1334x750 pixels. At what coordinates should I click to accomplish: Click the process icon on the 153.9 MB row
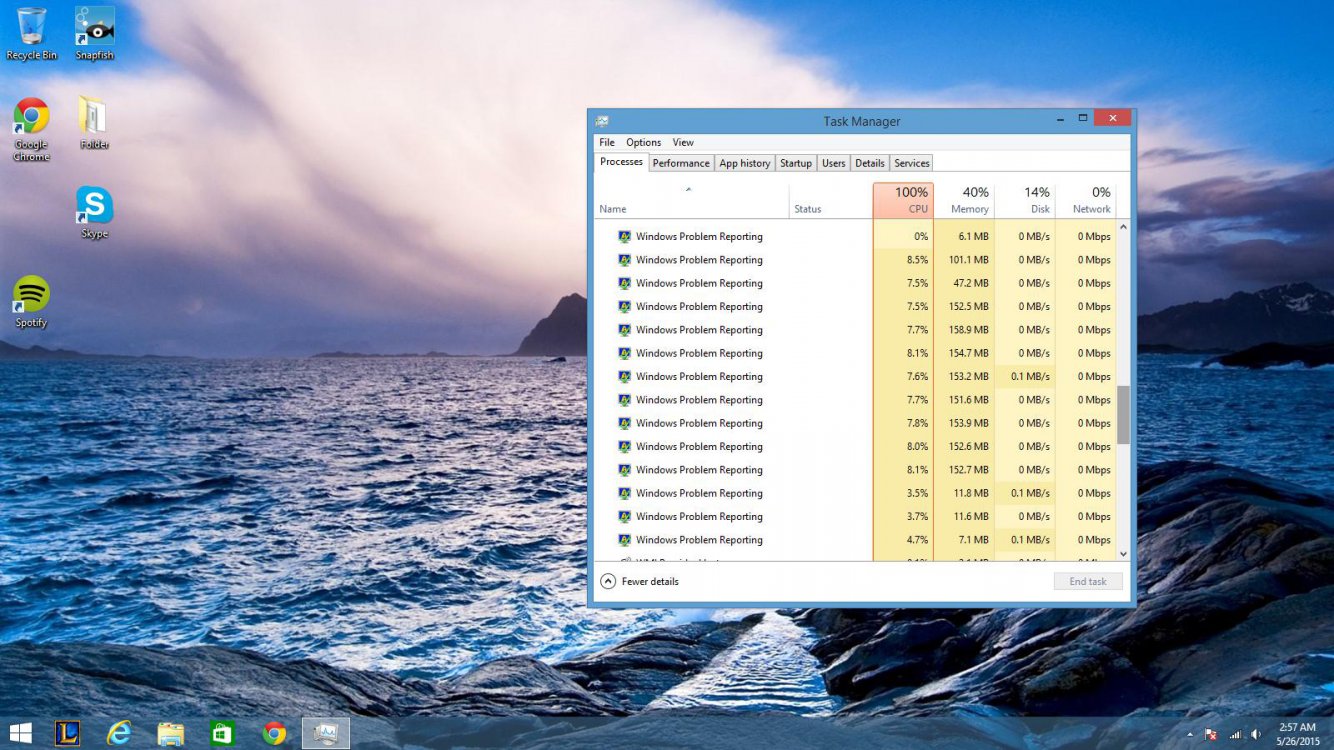[x=625, y=423]
